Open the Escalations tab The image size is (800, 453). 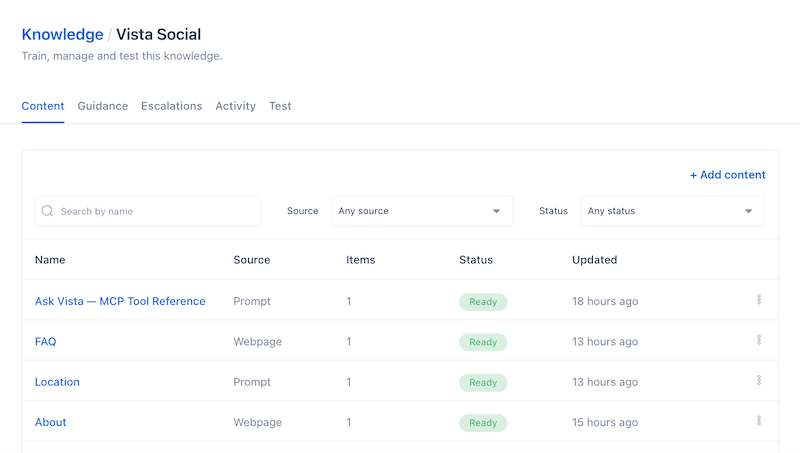(171, 106)
